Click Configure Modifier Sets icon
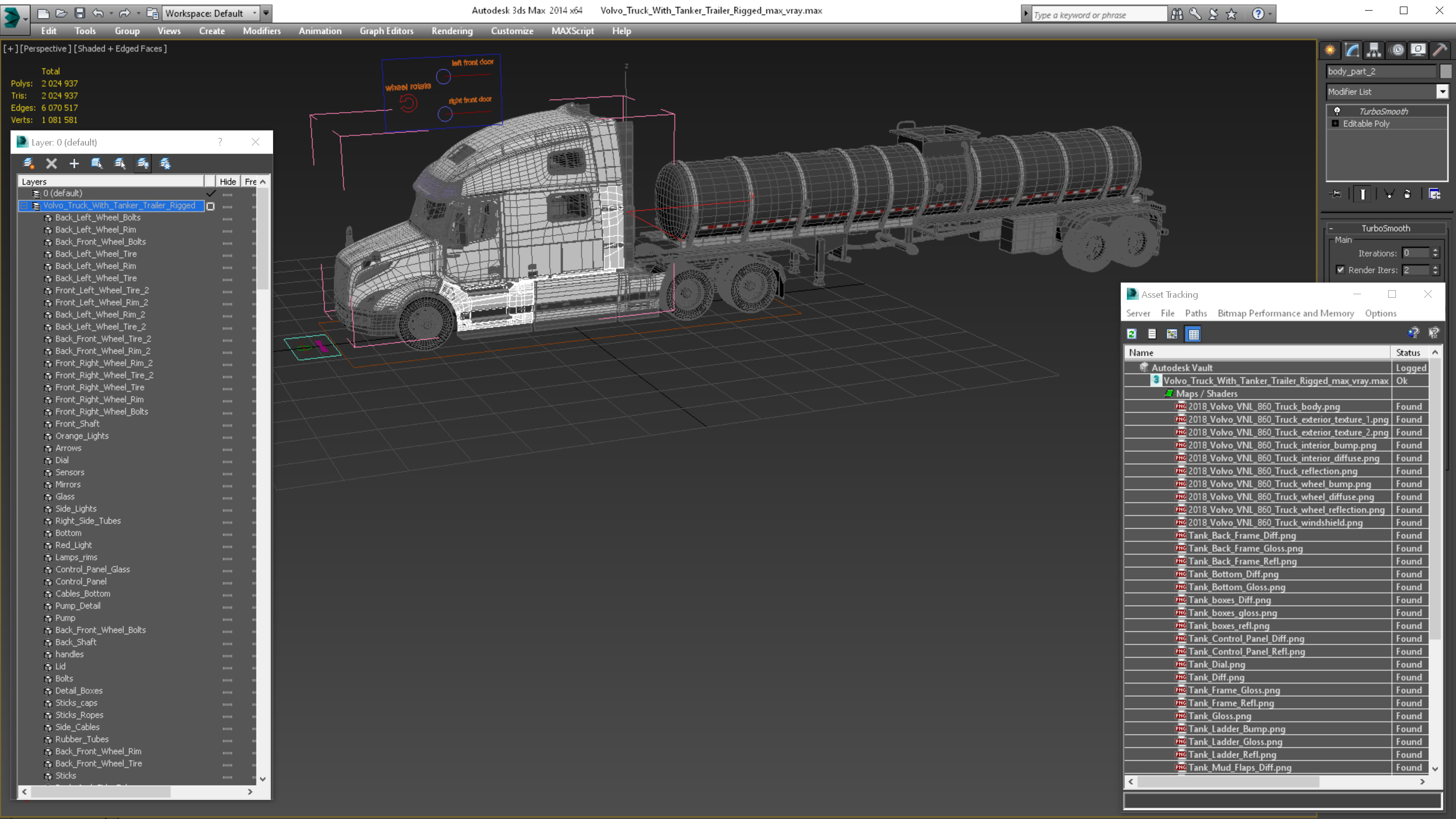Image resolution: width=1456 pixels, height=819 pixels. (x=1435, y=194)
